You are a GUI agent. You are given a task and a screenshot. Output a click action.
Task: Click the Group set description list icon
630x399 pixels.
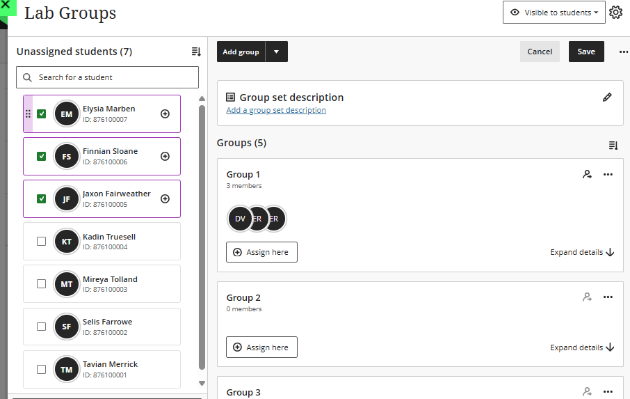click(x=230, y=97)
